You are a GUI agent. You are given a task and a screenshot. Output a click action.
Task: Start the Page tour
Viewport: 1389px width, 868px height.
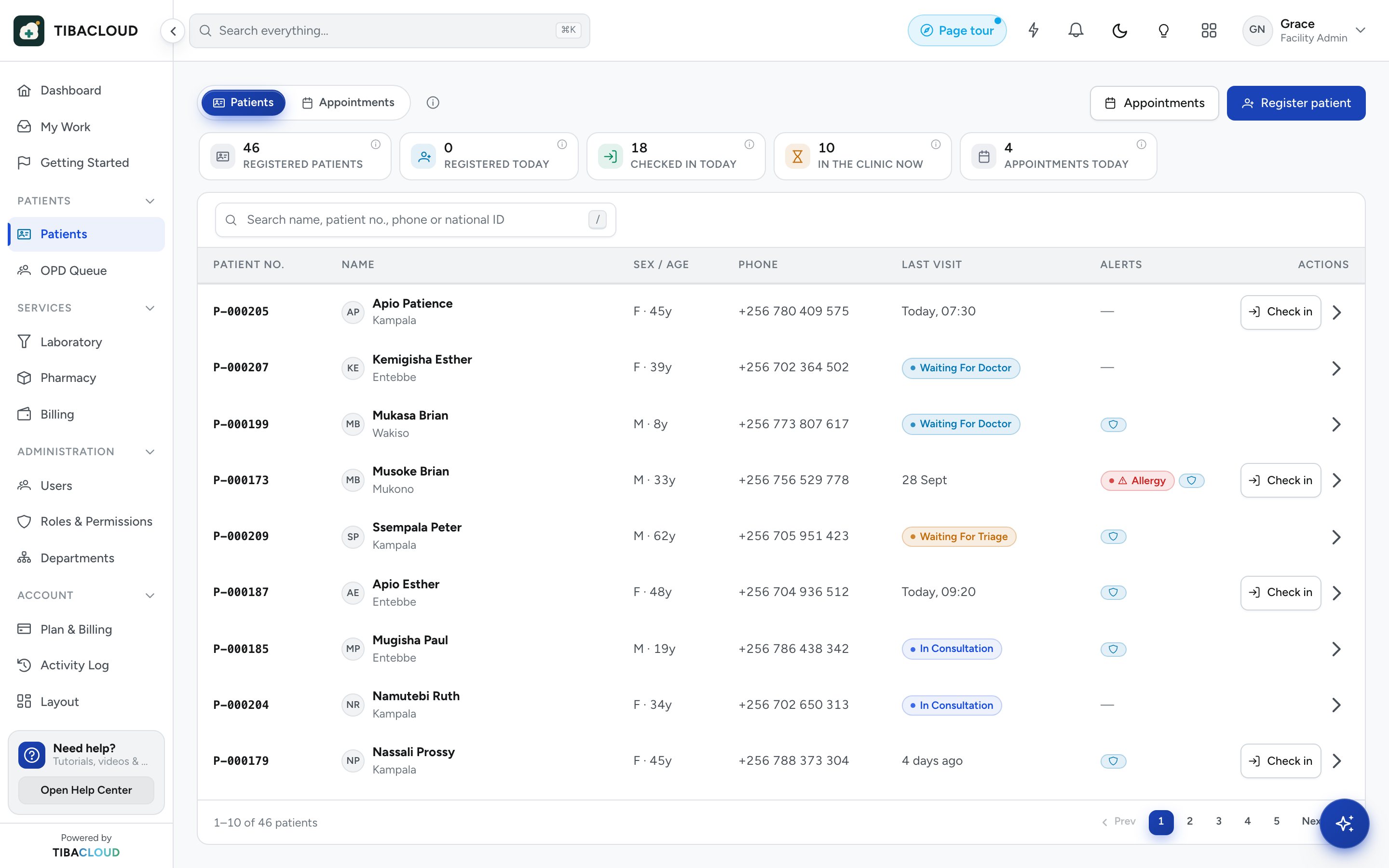coord(957,30)
